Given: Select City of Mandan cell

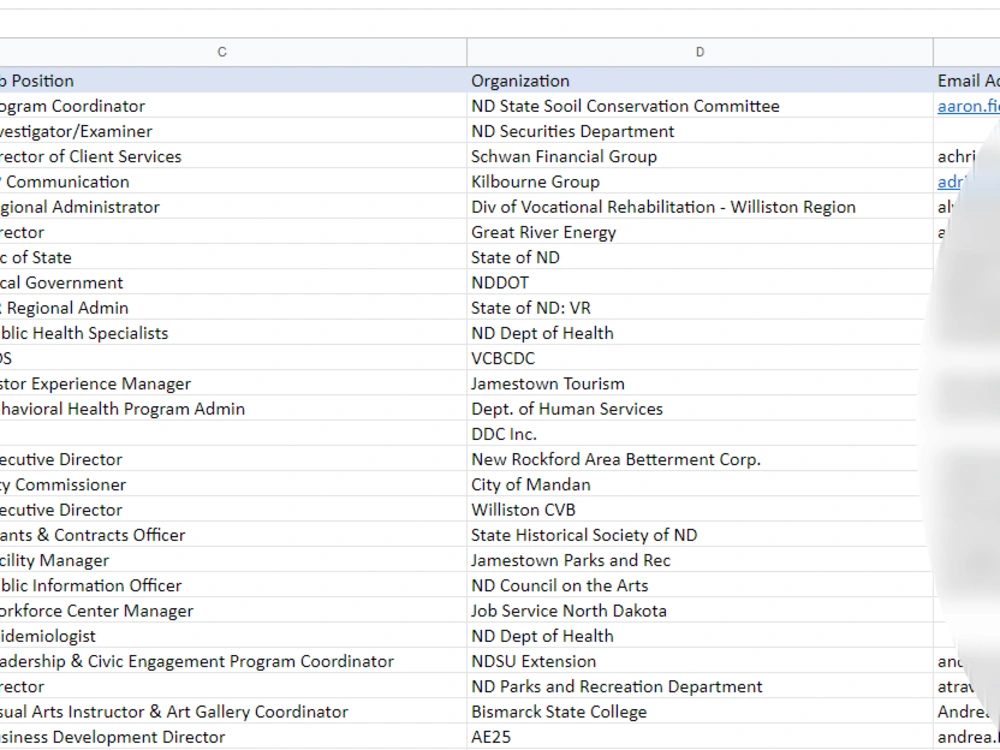Looking at the screenshot, I should point(700,485).
